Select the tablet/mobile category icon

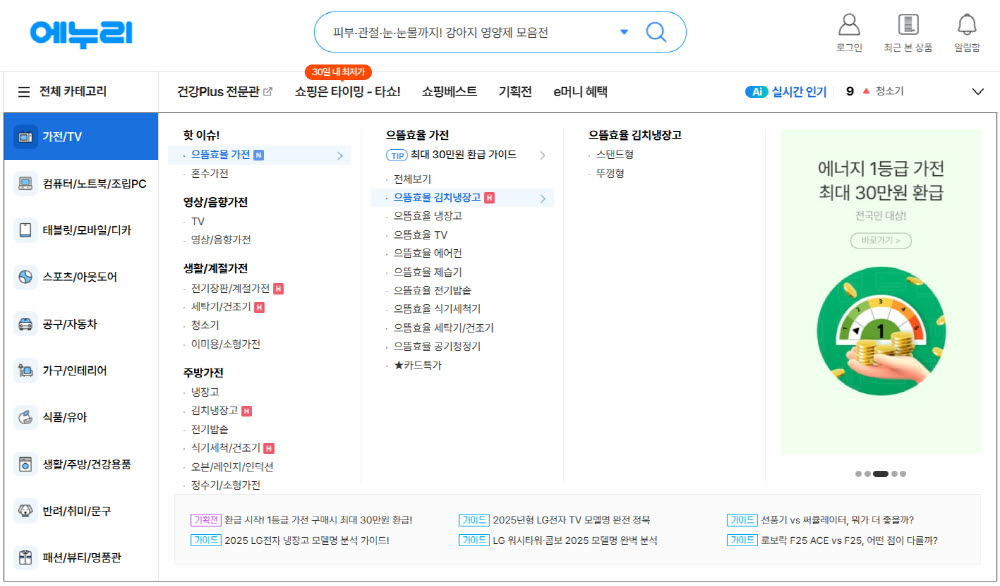[25, 230]
